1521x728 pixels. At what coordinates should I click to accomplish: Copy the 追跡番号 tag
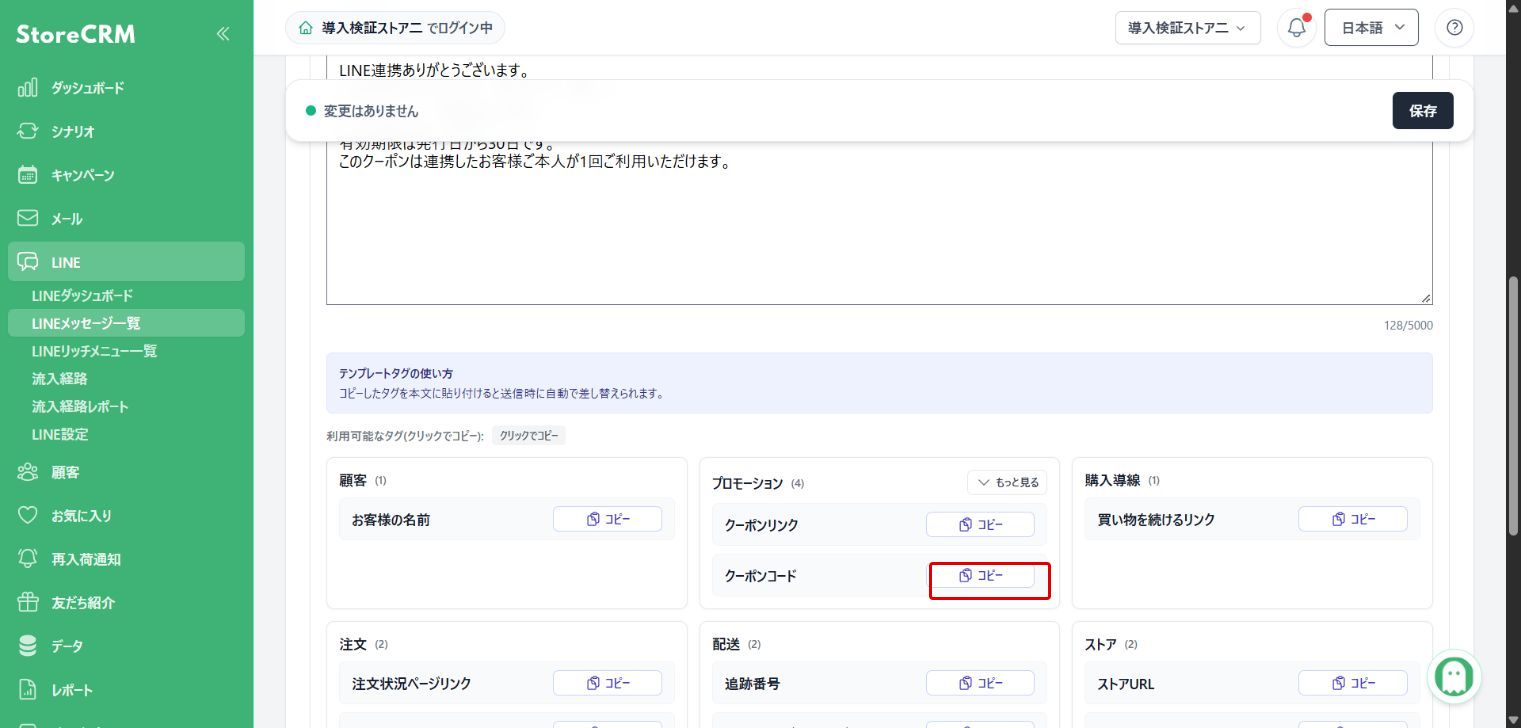click(x=980, y=683)
